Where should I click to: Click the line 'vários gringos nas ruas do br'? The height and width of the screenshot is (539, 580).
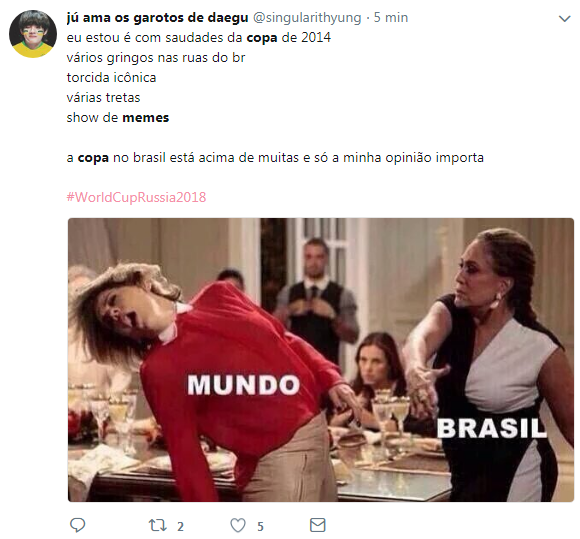[156, 58]
